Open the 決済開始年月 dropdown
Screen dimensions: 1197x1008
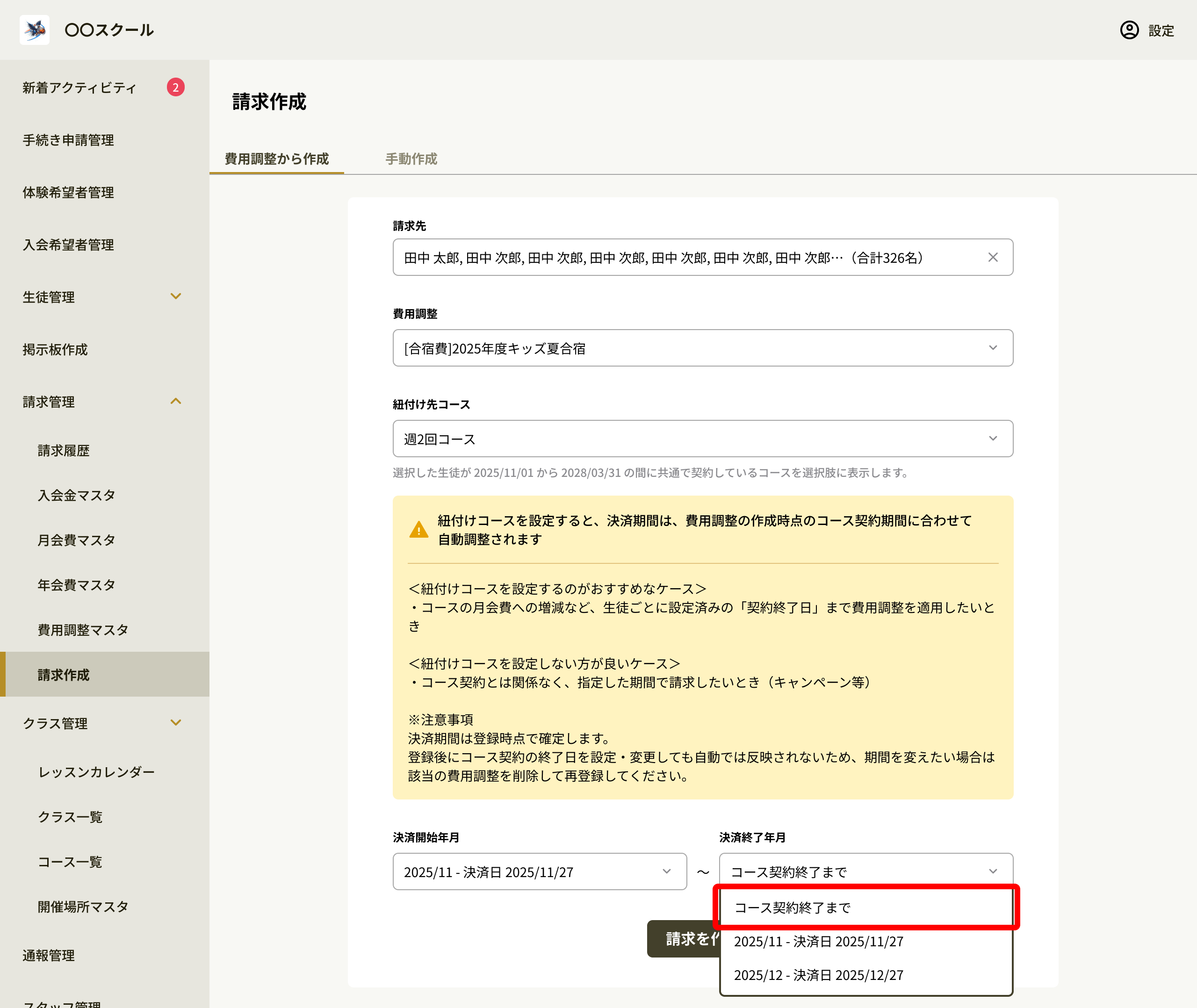540,872
